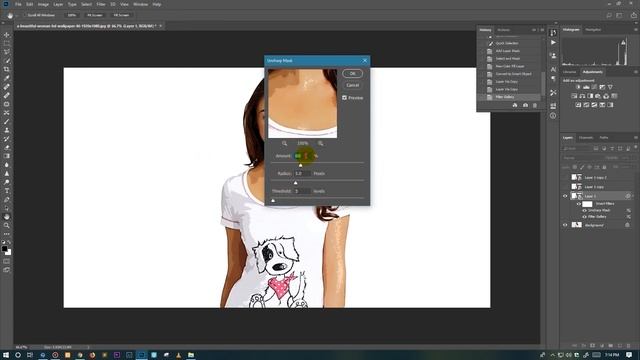This screenshot has height=360, width=640.
Task: Hide the Background layer eye
Action: [565, 225]
